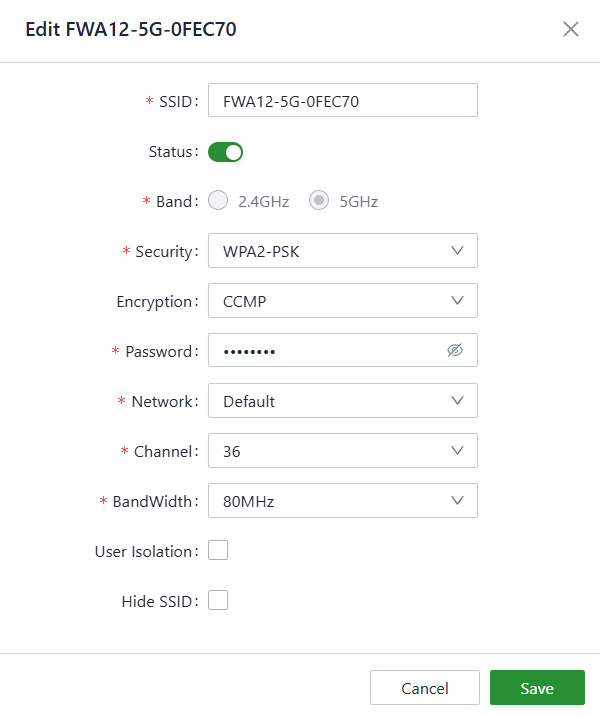Open the BandWidth 80MHz dropdown
The width and height of the screenshot is (600, 715).
point(330,501)
